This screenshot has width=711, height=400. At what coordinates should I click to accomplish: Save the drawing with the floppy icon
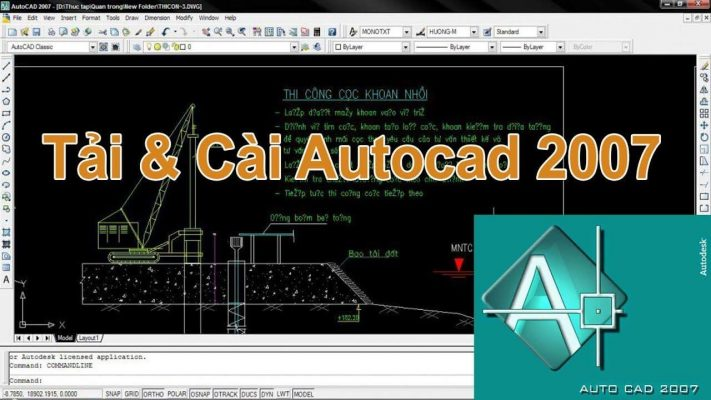point(36,32)
